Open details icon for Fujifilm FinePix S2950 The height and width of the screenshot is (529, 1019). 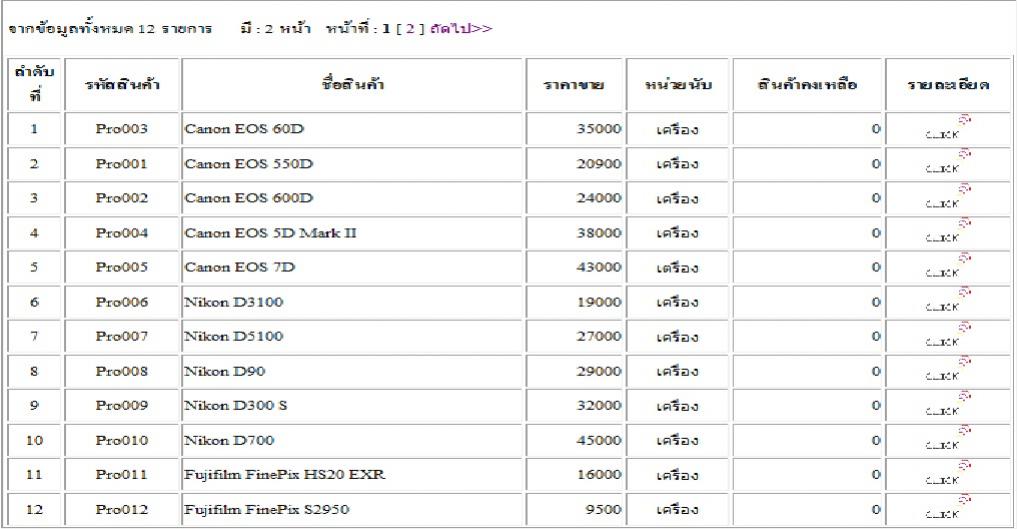948,509
